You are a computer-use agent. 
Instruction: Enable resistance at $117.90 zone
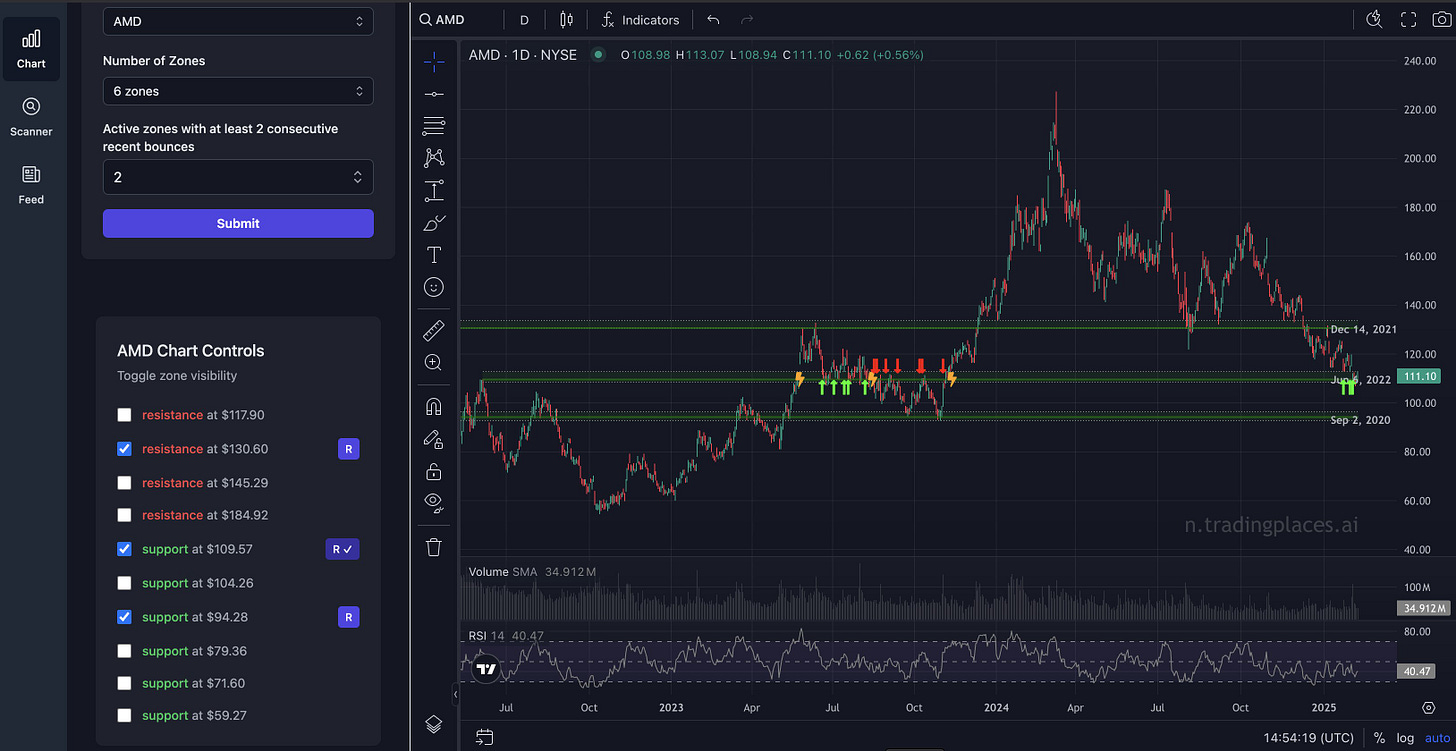(x=124, y=415)
